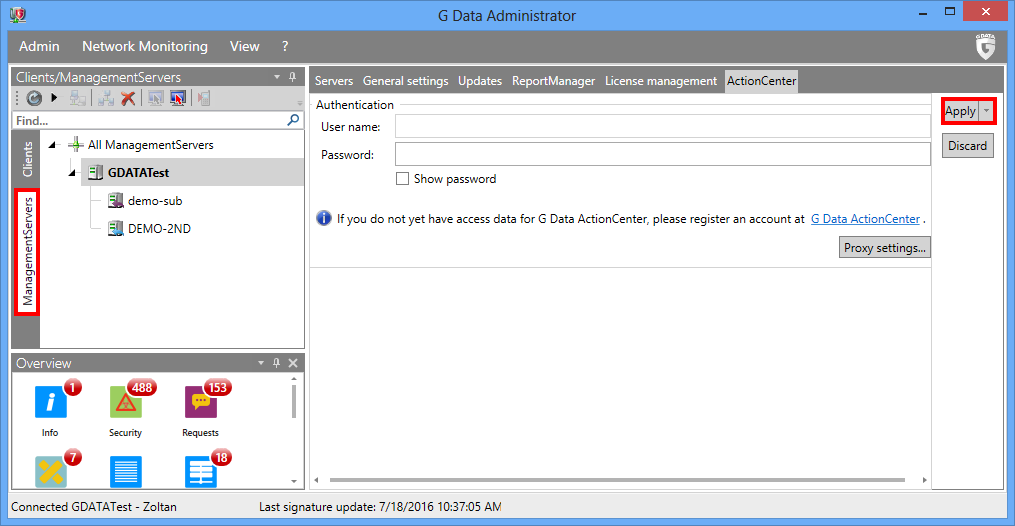This screenshot has width=1015, height=526.
Task: Click the blue monitor with red cursor icon
Action: (177, 98)
